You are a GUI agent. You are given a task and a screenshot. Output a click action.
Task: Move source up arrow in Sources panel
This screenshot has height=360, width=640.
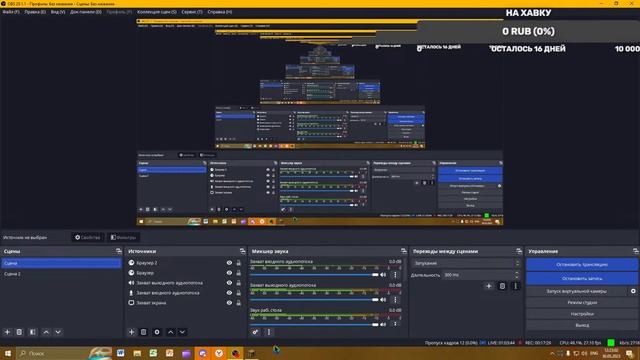pyautogui.click(x=170, y=332)
